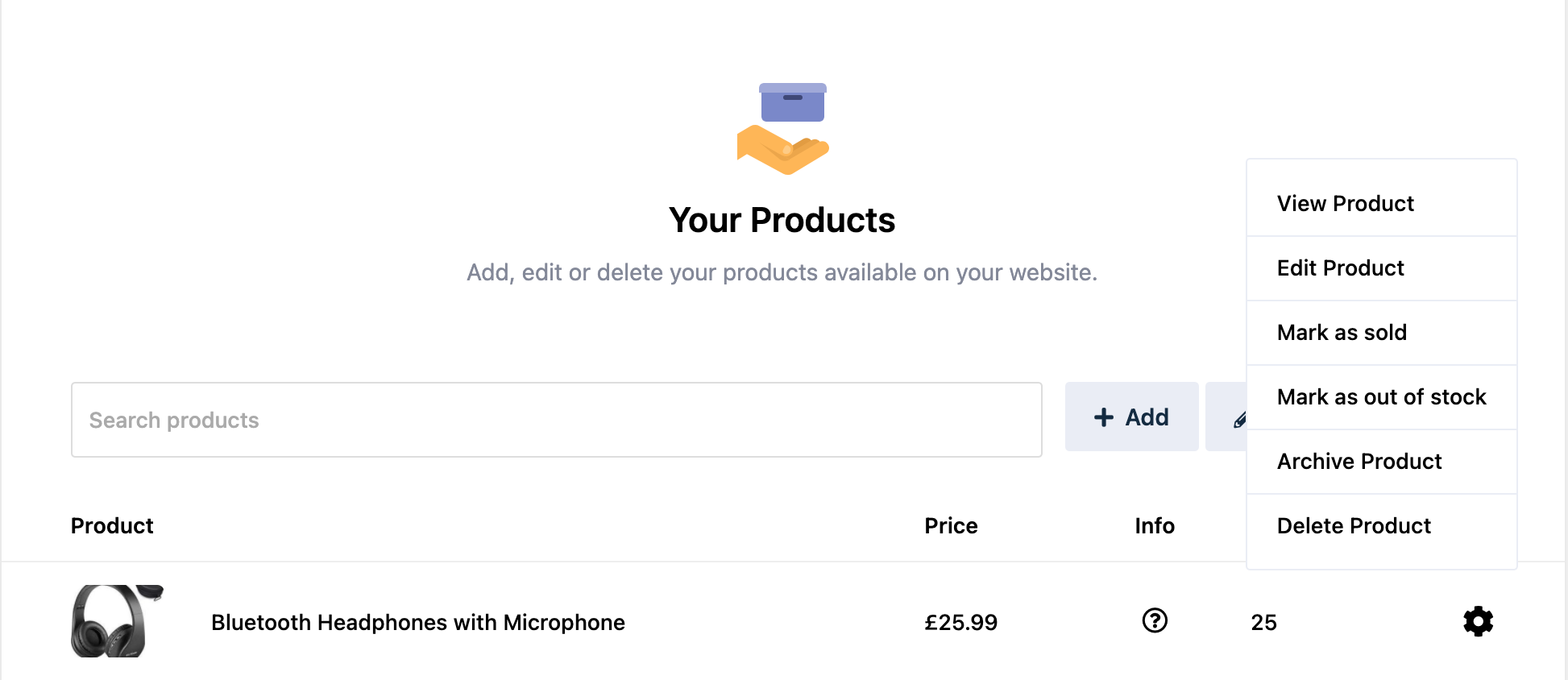
Task: Focus the Search products field
Action: point(557,420)
